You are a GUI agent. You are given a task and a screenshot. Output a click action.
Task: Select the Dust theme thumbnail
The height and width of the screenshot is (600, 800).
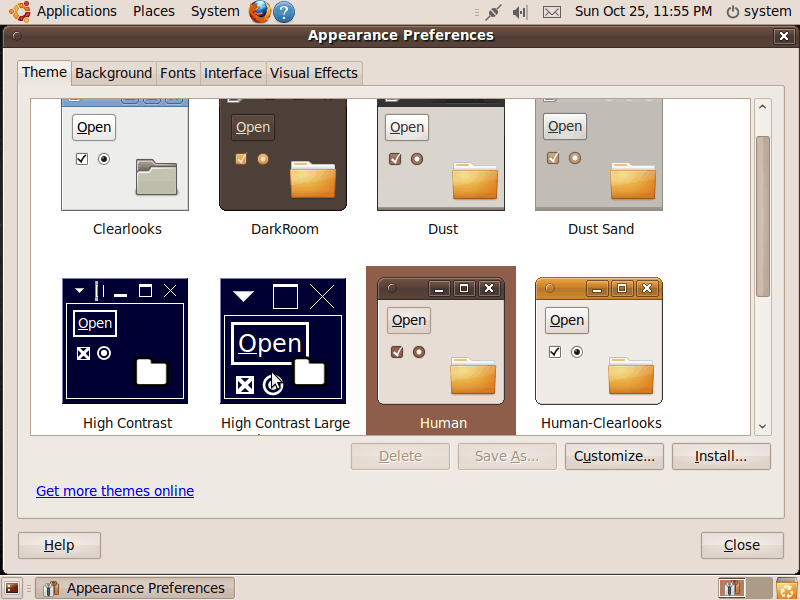pyautogui.click(x=441, y=155)
